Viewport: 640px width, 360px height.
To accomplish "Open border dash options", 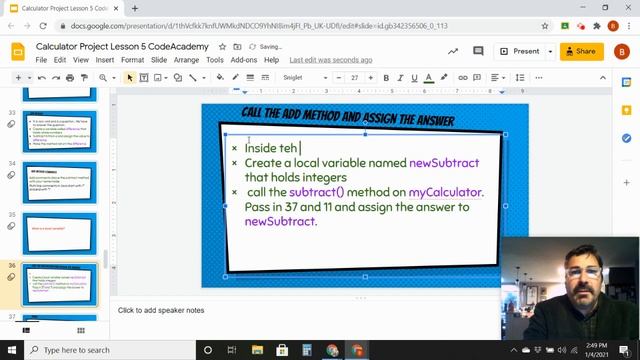I will coord(265,78).
